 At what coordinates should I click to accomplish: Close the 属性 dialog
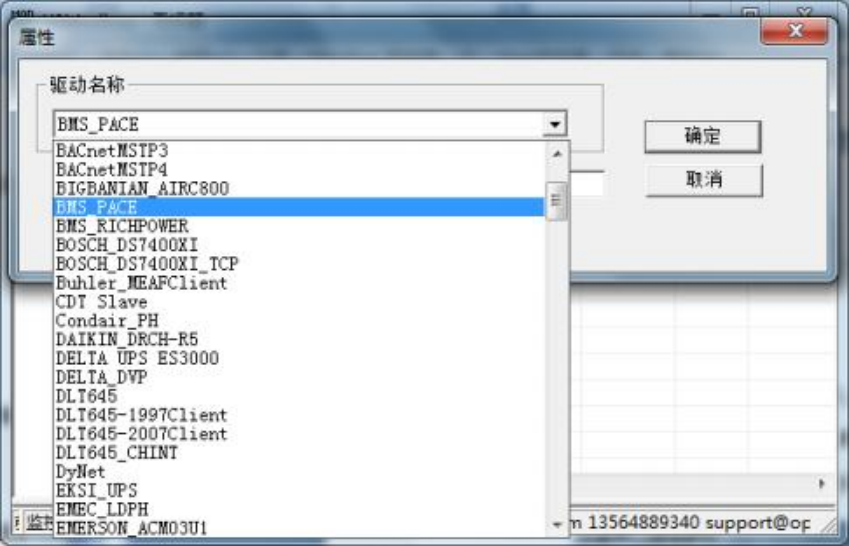click(x=794, y=31)
